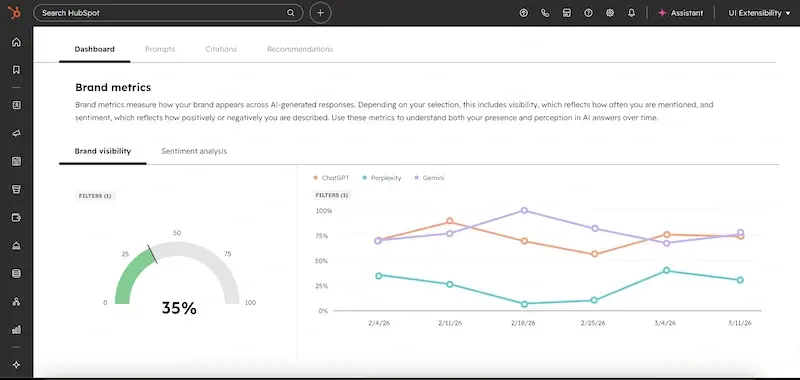Screen dimensions: 800x380
Task: Switch to the Recommendations tab
Action: pos(300,49)
